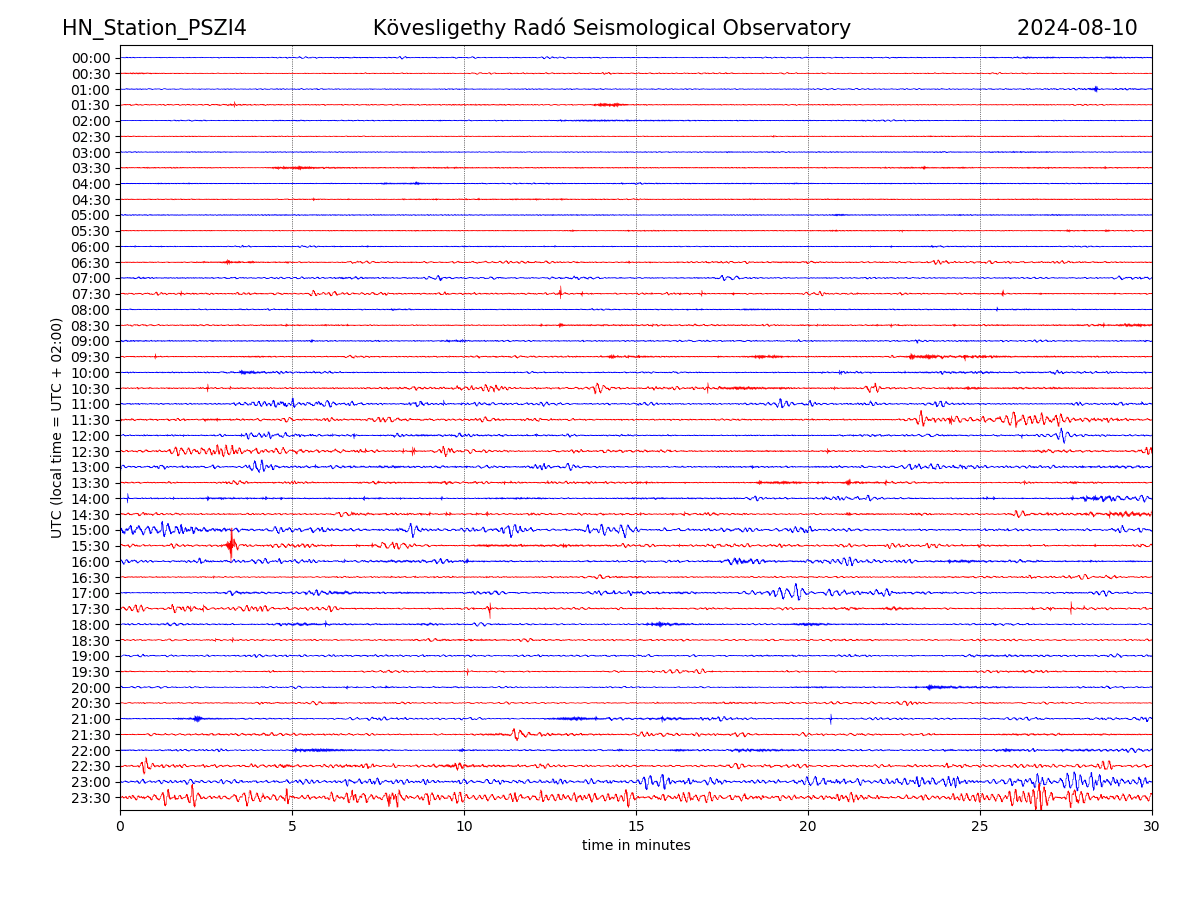Screen dimensions: 1200x900
Task: Click the 21:00 row tick label
Action: (x=90, y=719)
